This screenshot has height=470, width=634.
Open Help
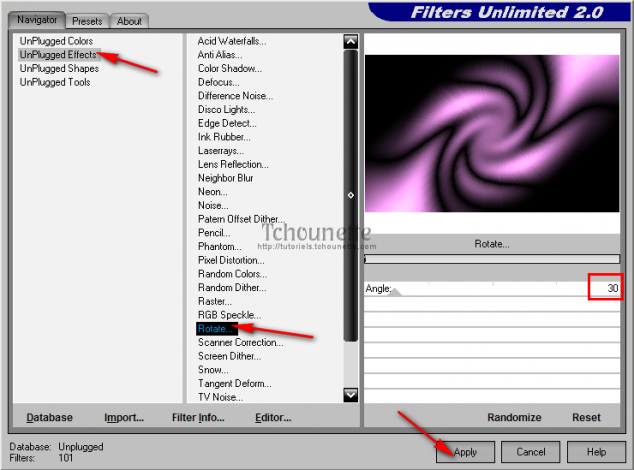(596, 452)
